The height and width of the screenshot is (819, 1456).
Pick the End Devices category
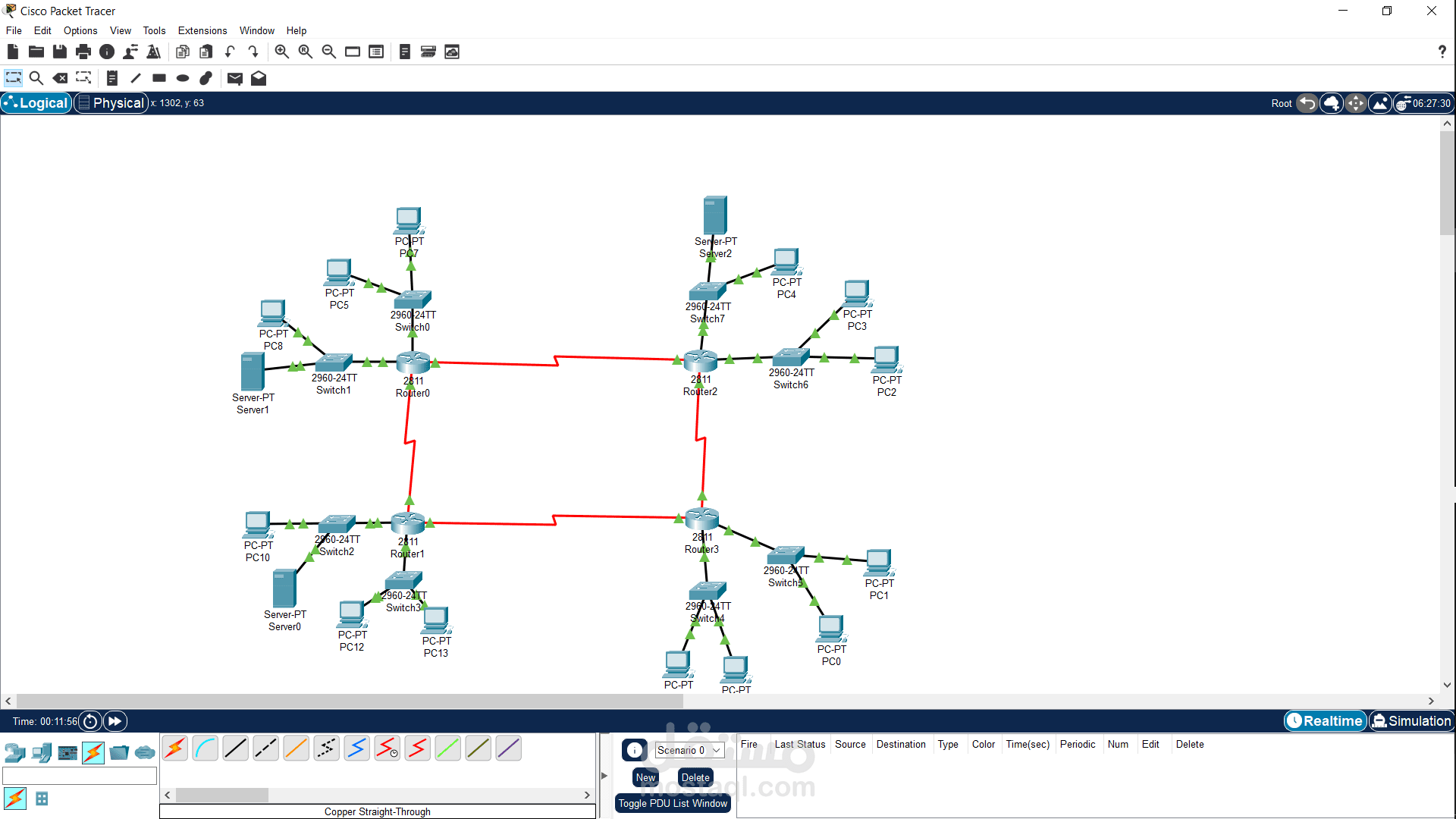[x=42, y=753]
